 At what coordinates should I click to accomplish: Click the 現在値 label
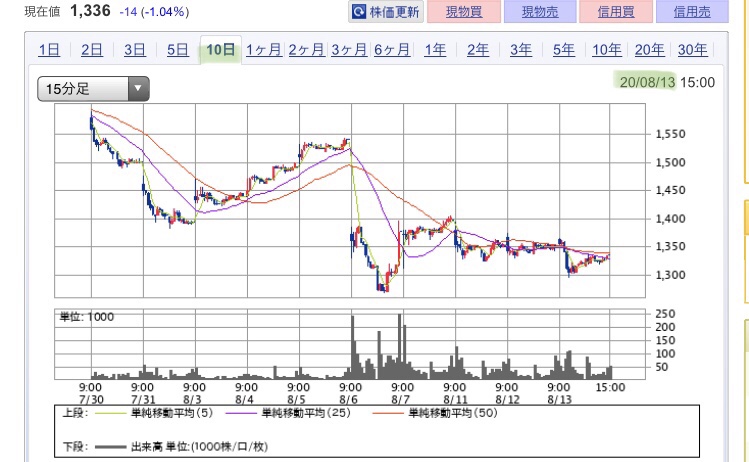click(x=43, y=11)
